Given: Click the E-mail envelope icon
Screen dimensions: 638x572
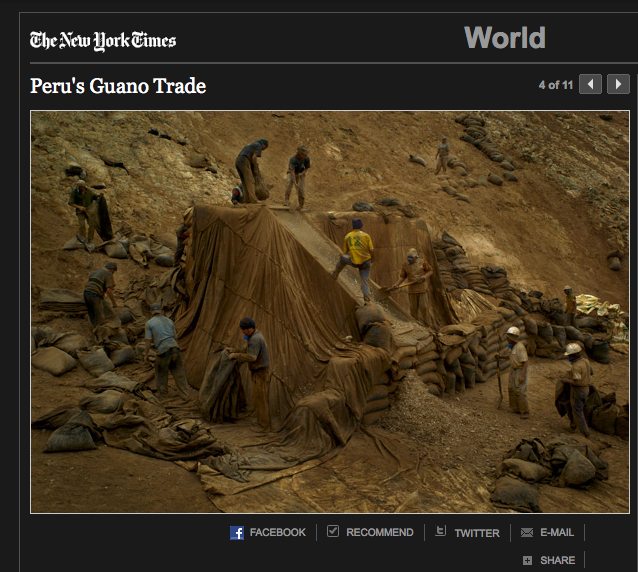Looking at the screenshot, I should click(527, 533).
